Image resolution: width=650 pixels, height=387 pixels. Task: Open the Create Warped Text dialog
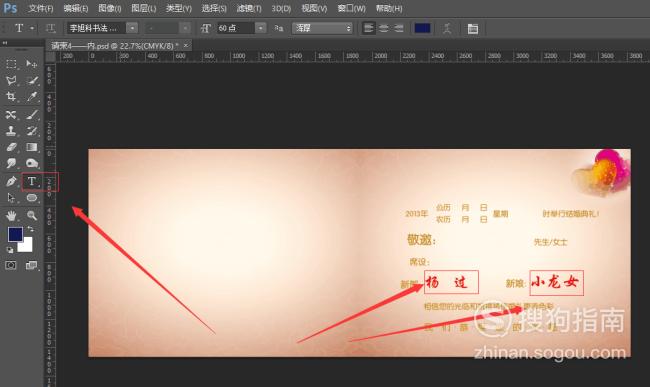click(447, 28)
